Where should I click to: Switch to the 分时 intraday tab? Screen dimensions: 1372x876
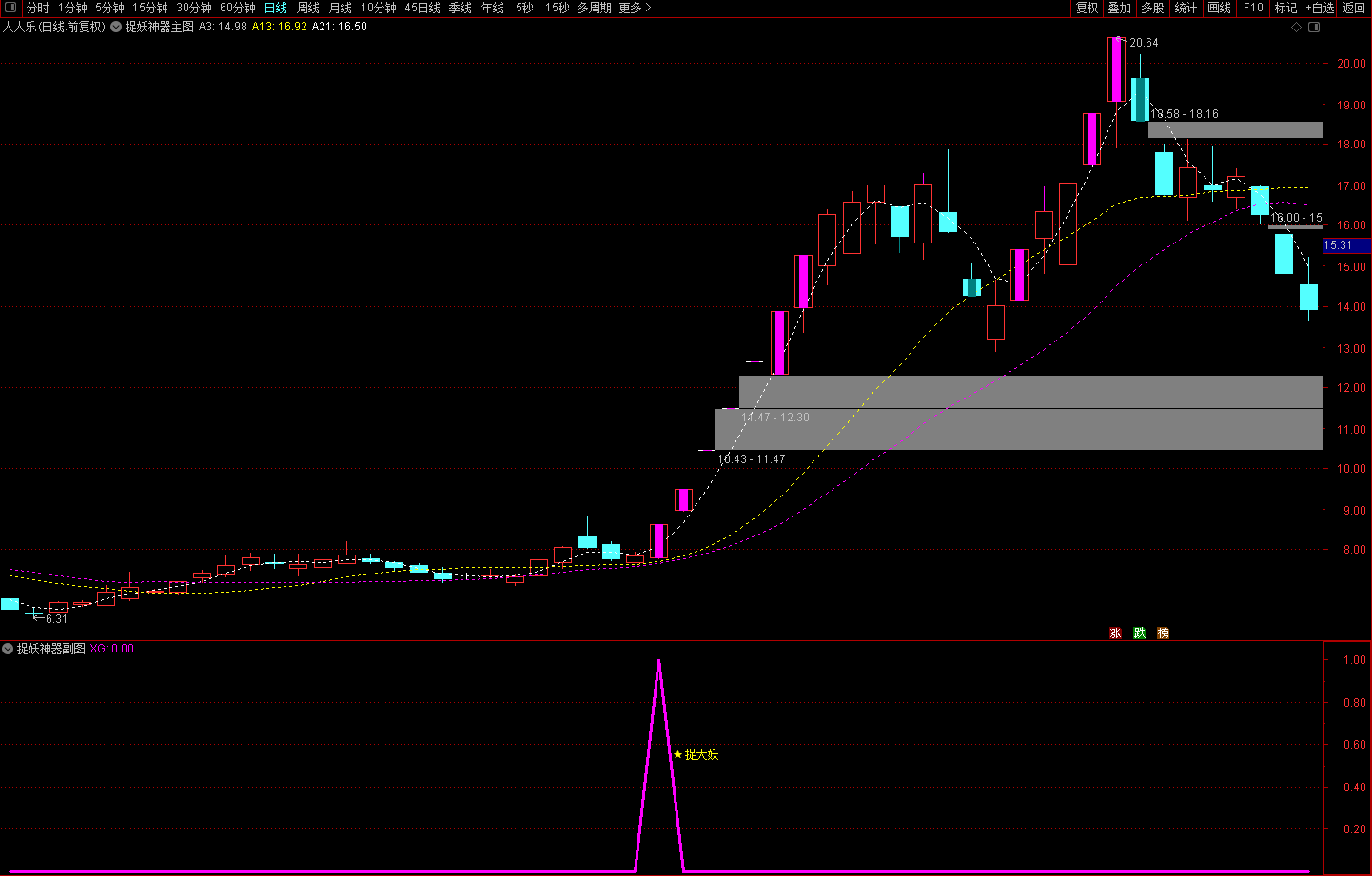coord(38,8)
